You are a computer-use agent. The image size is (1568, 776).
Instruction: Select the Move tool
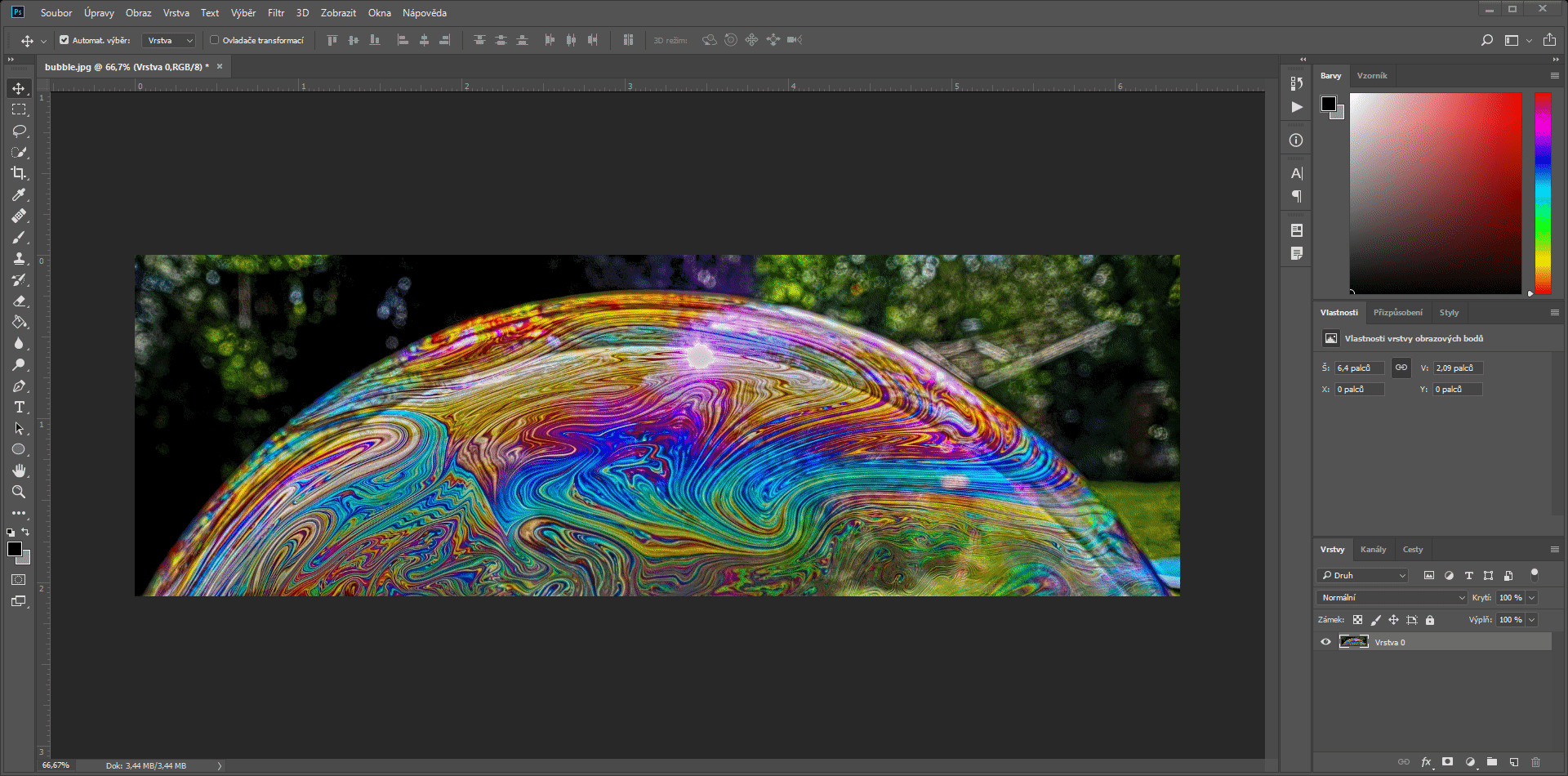tap(19, 88)
